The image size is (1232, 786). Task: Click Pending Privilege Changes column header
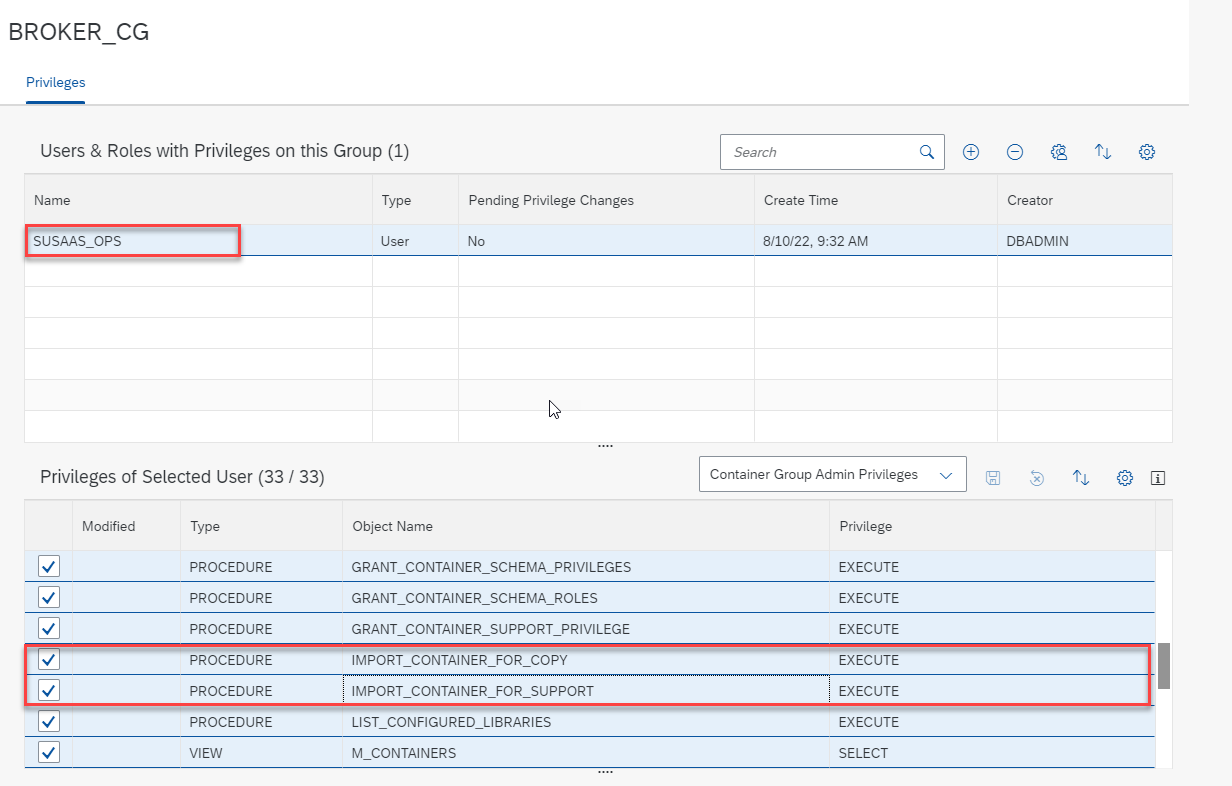[606, 200]
